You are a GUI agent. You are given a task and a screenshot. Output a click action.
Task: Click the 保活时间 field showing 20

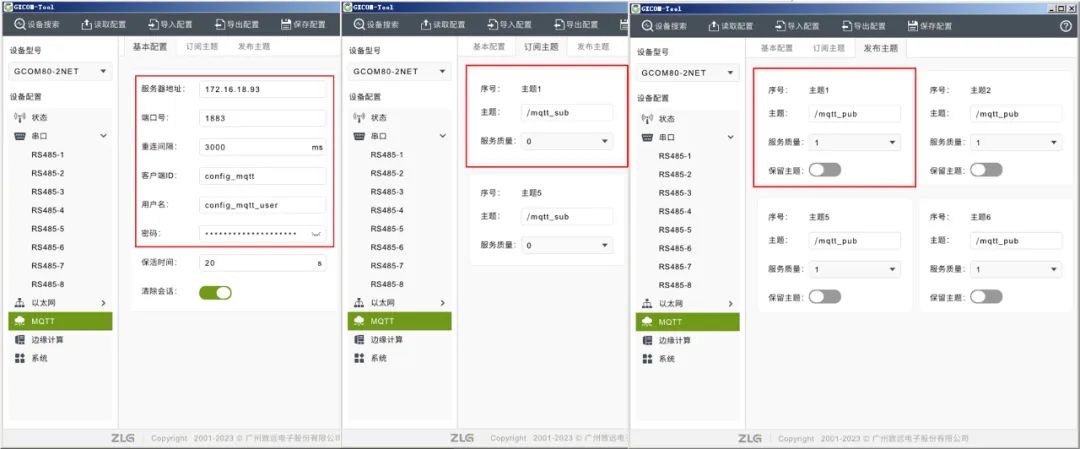click(x=262, y=263)
